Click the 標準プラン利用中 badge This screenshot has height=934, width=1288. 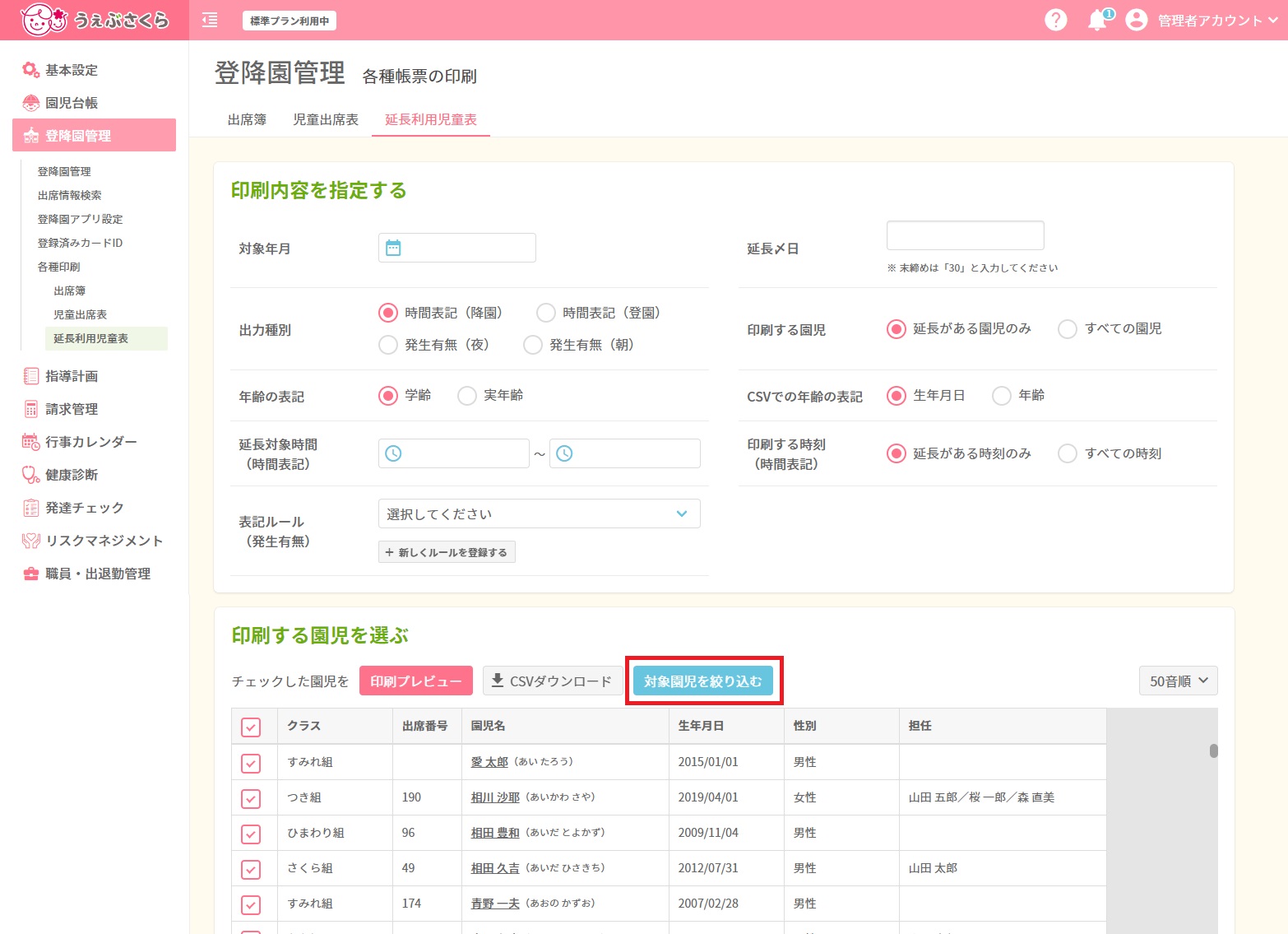click(290, 21)
